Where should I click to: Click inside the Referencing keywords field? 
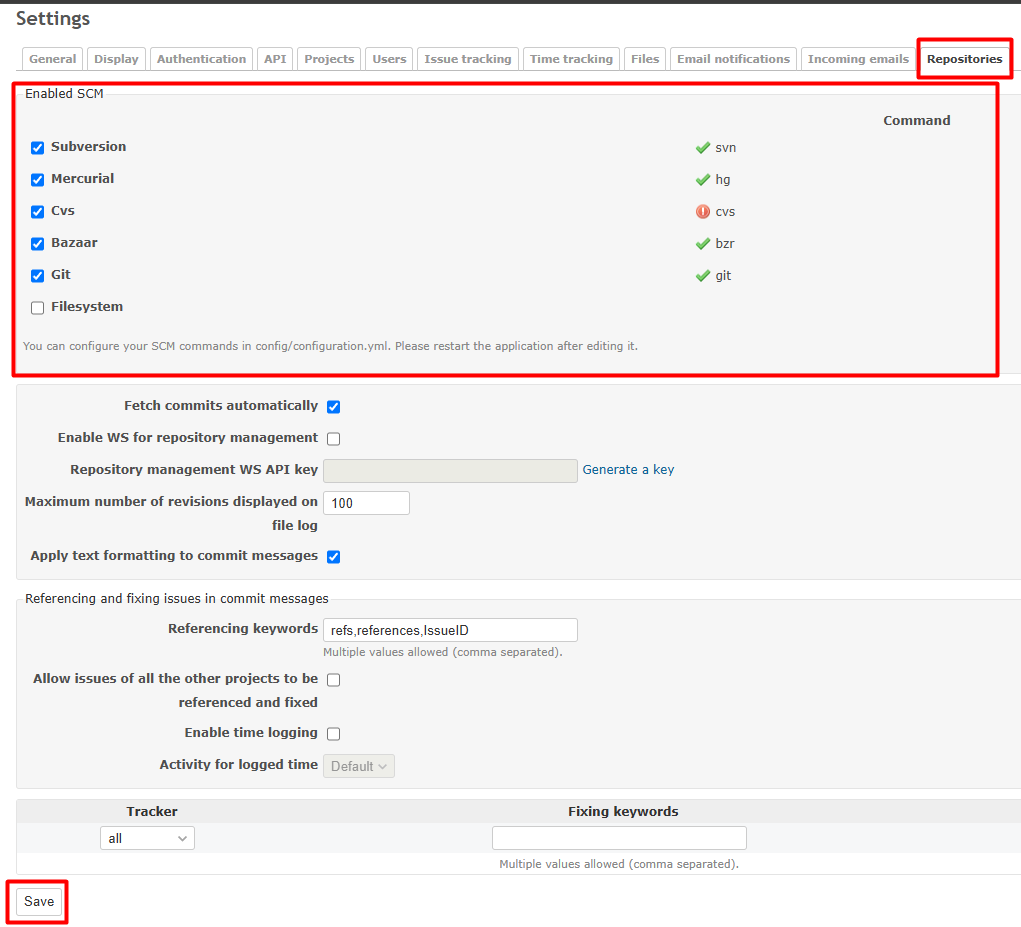[x=450, y=629]
